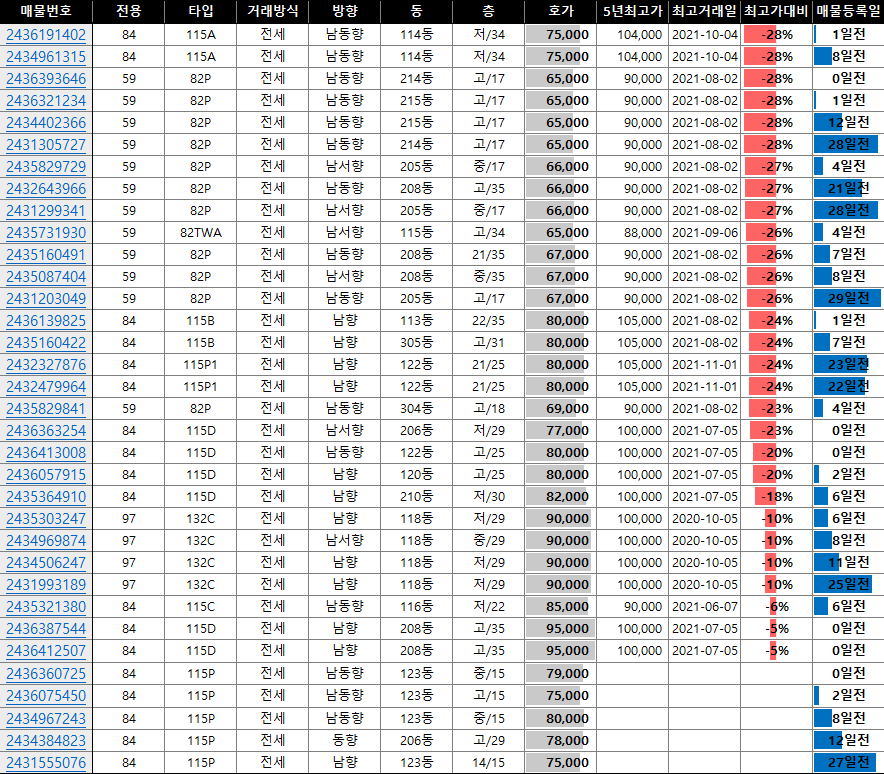884x774 pixels.
Task: Select the 최고가대비 column header
Action: coord(776,11)
